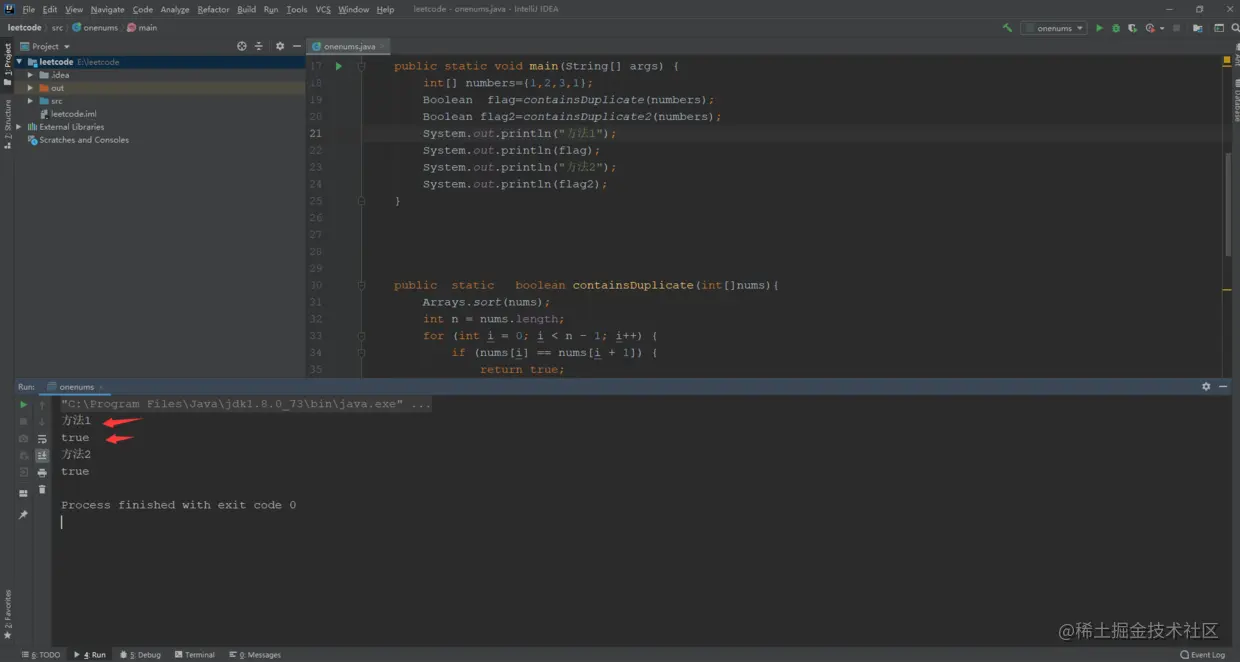The width and height of the screenshot is (1240, 662).
Task: Open the Project view type dropdown
Action: pos(45,46)
